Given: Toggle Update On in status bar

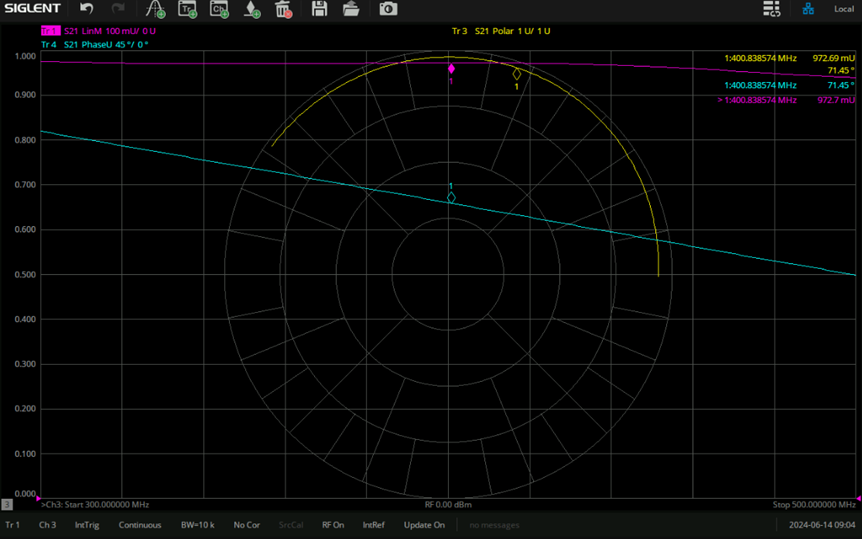Looking at the screenshot, I should pyautogui.click(x=424, y=525).
